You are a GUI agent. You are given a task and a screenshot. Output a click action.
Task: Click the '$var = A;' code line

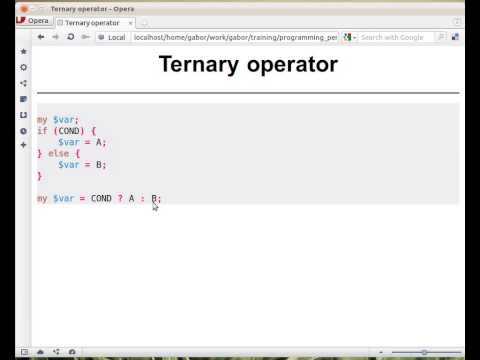[x=82, y=142]
